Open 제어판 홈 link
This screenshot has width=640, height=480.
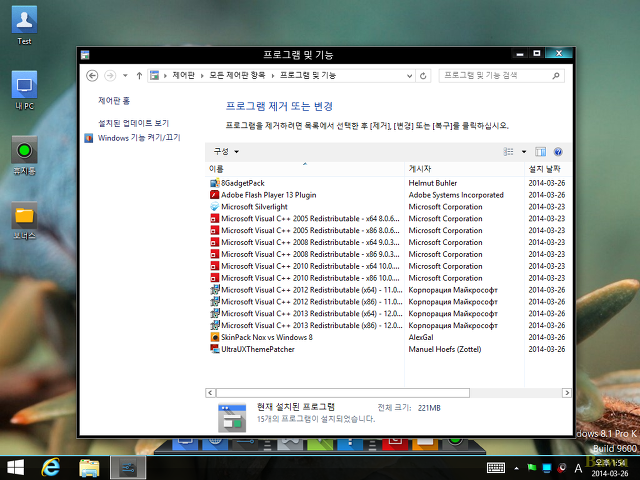[x=114, y=101]
